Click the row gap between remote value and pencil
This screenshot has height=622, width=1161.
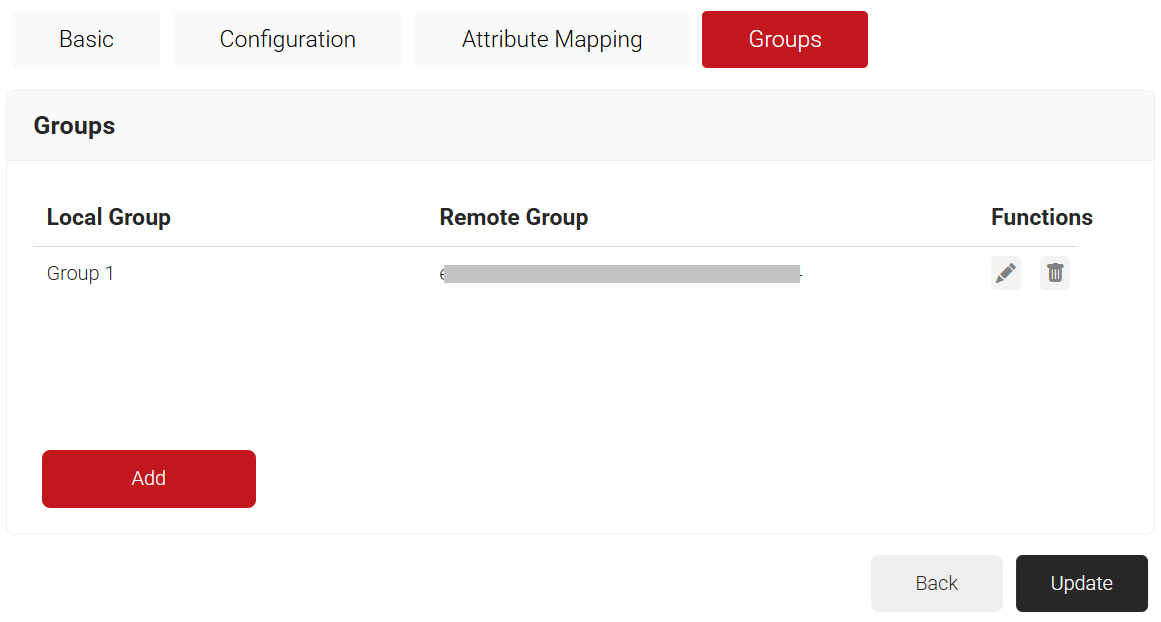[895, 273]
